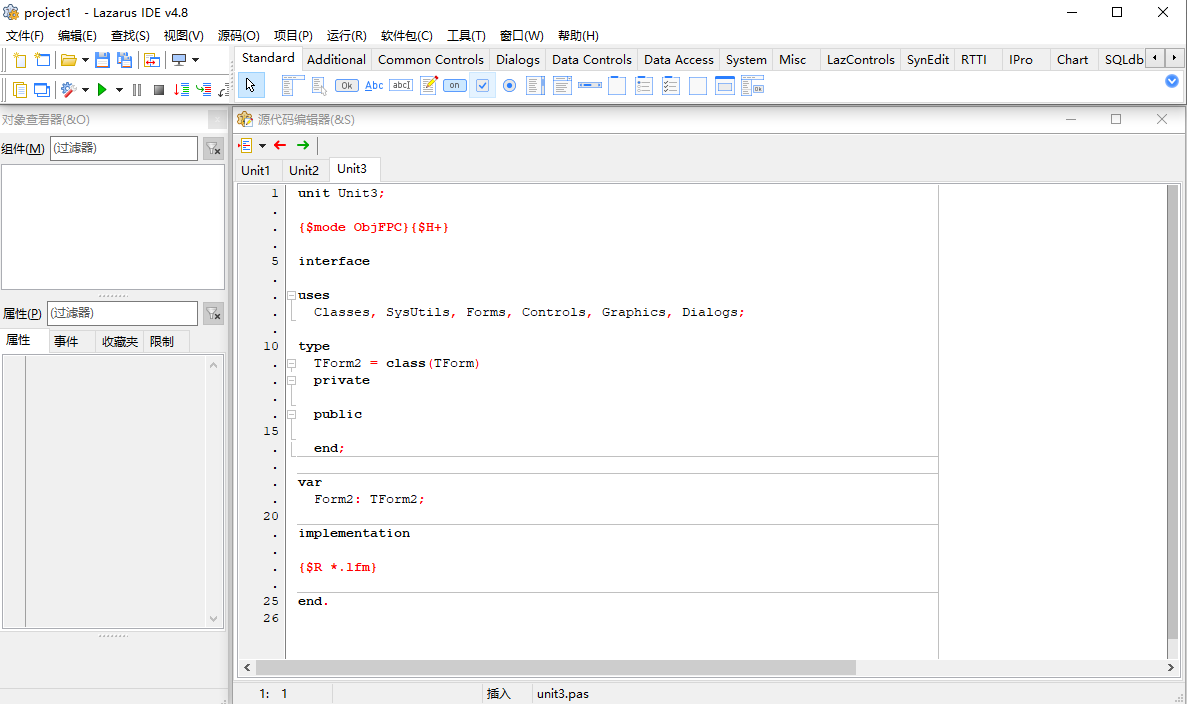
Task: Jump forward with the green arrow
Action: pyautogui.click(x=303, y=145)
